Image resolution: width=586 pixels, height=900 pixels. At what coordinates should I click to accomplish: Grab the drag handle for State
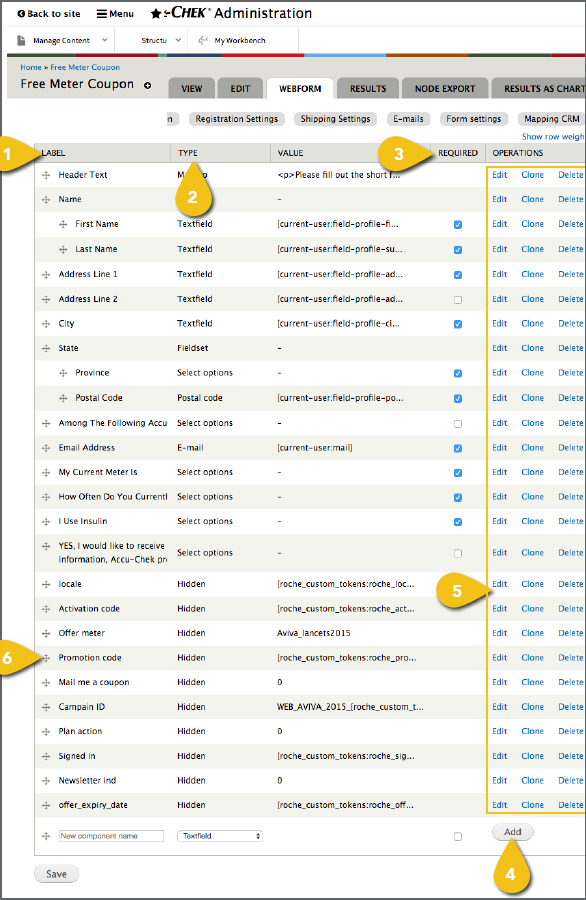46,348
